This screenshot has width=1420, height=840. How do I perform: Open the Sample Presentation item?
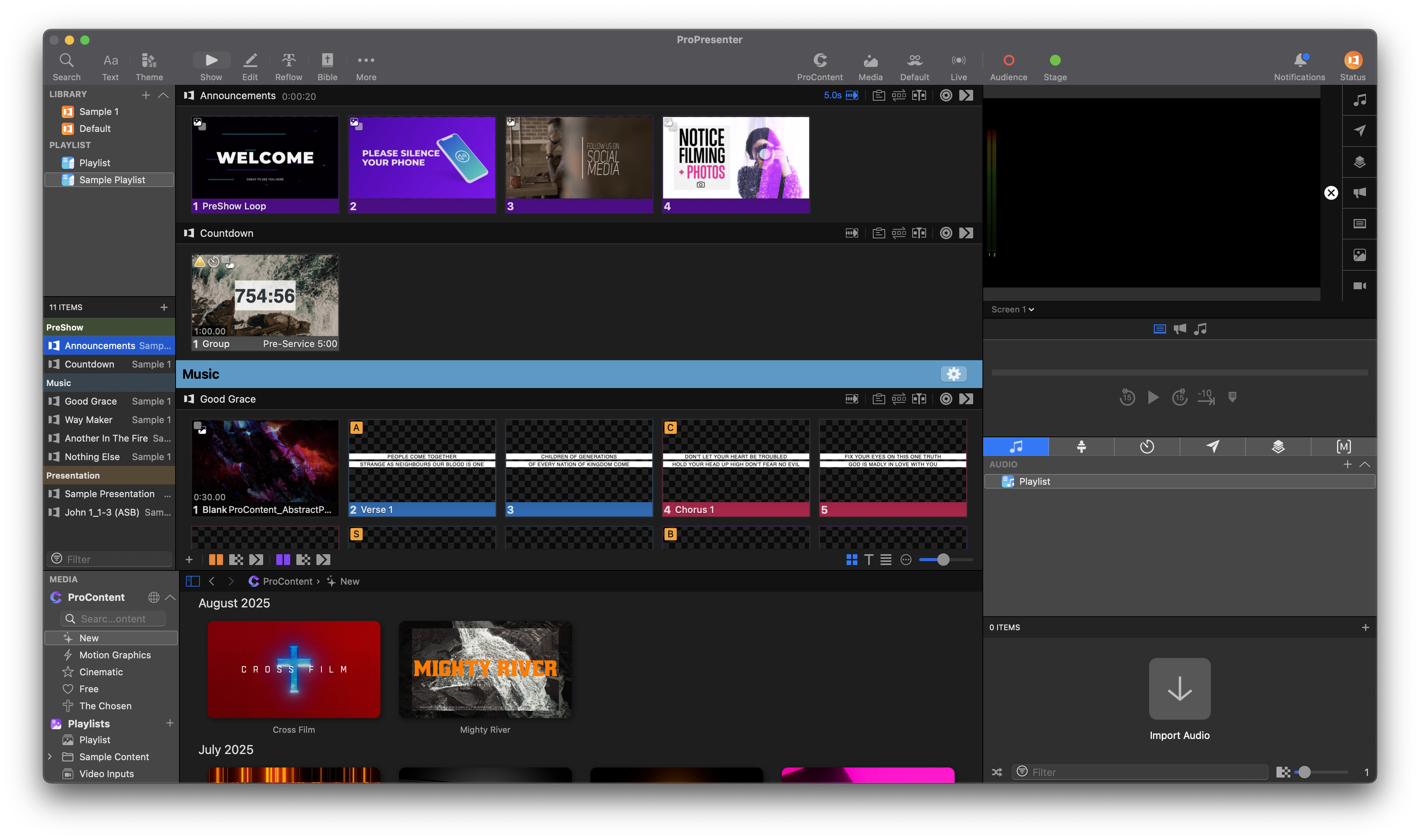pos(109,494)
